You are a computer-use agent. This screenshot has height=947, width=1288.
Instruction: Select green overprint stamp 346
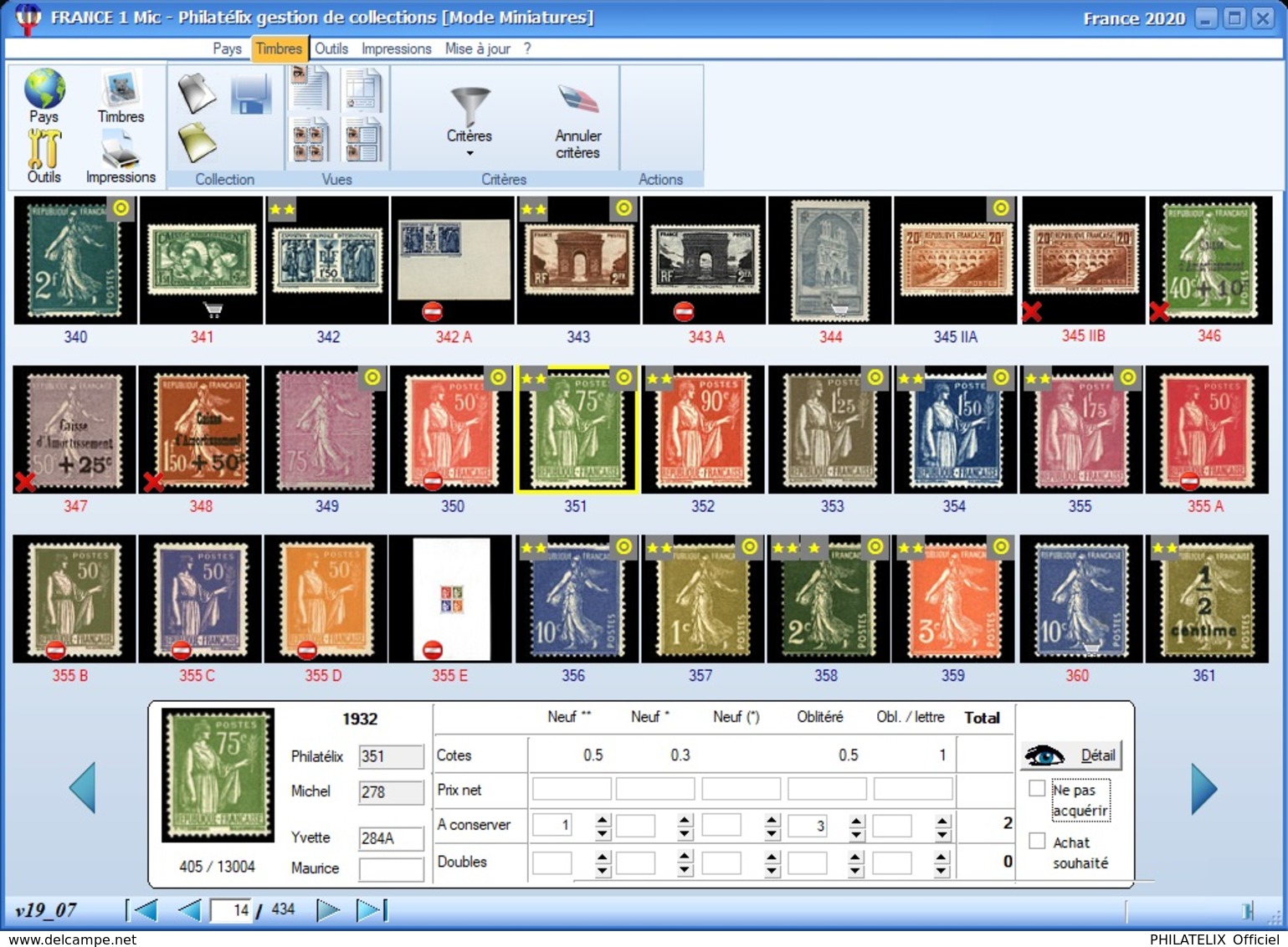1210,260
